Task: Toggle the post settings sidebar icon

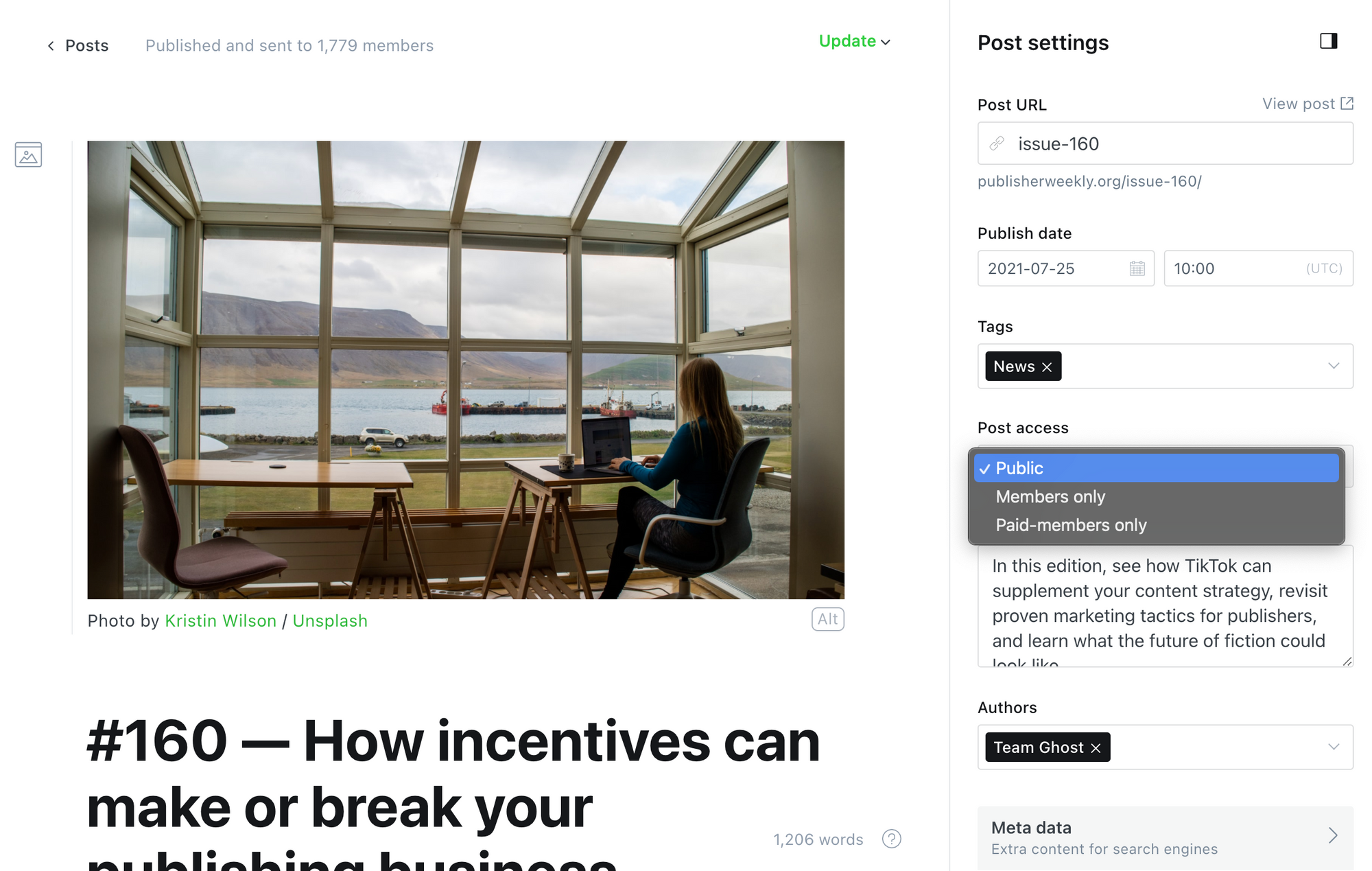Action: coord(1328,41)
